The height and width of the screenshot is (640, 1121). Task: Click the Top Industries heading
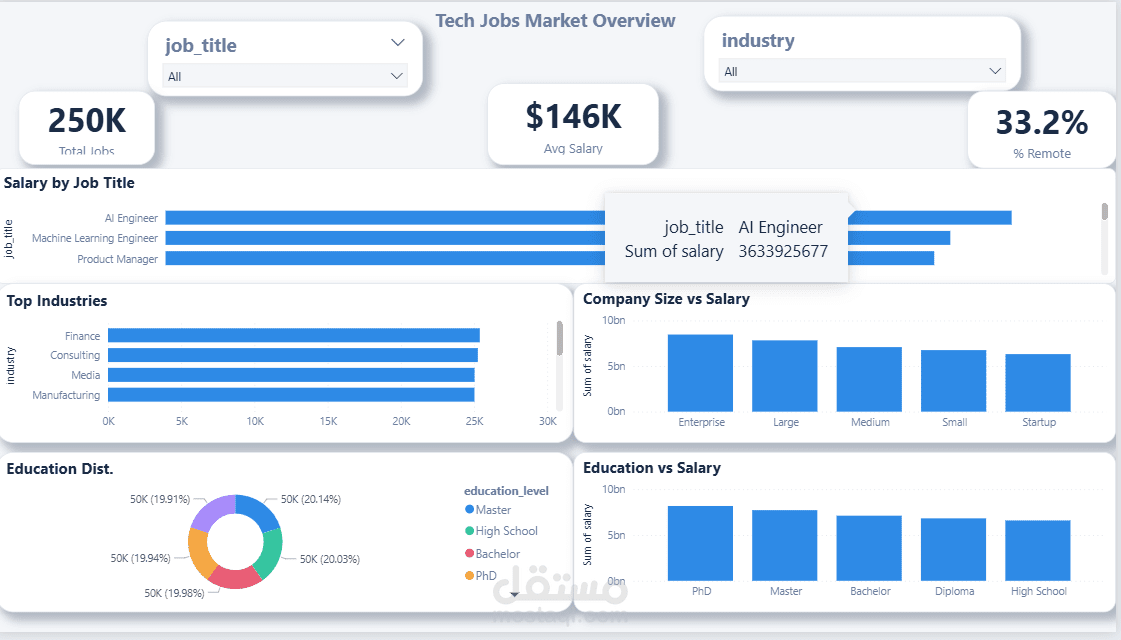[x=57, y=301]
